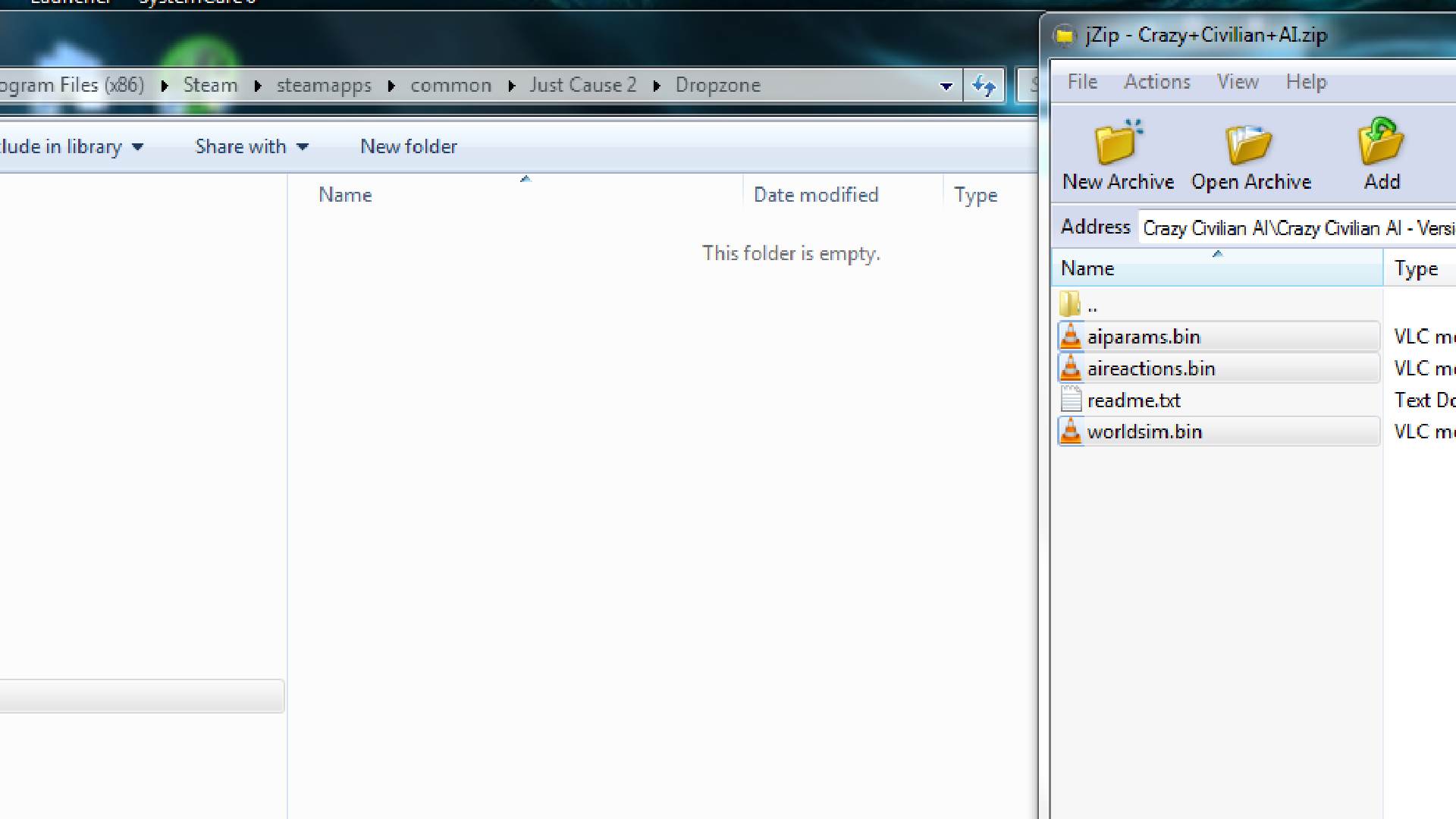
Task: Select the worldsim.bin file
Action: click(1144, 432)
